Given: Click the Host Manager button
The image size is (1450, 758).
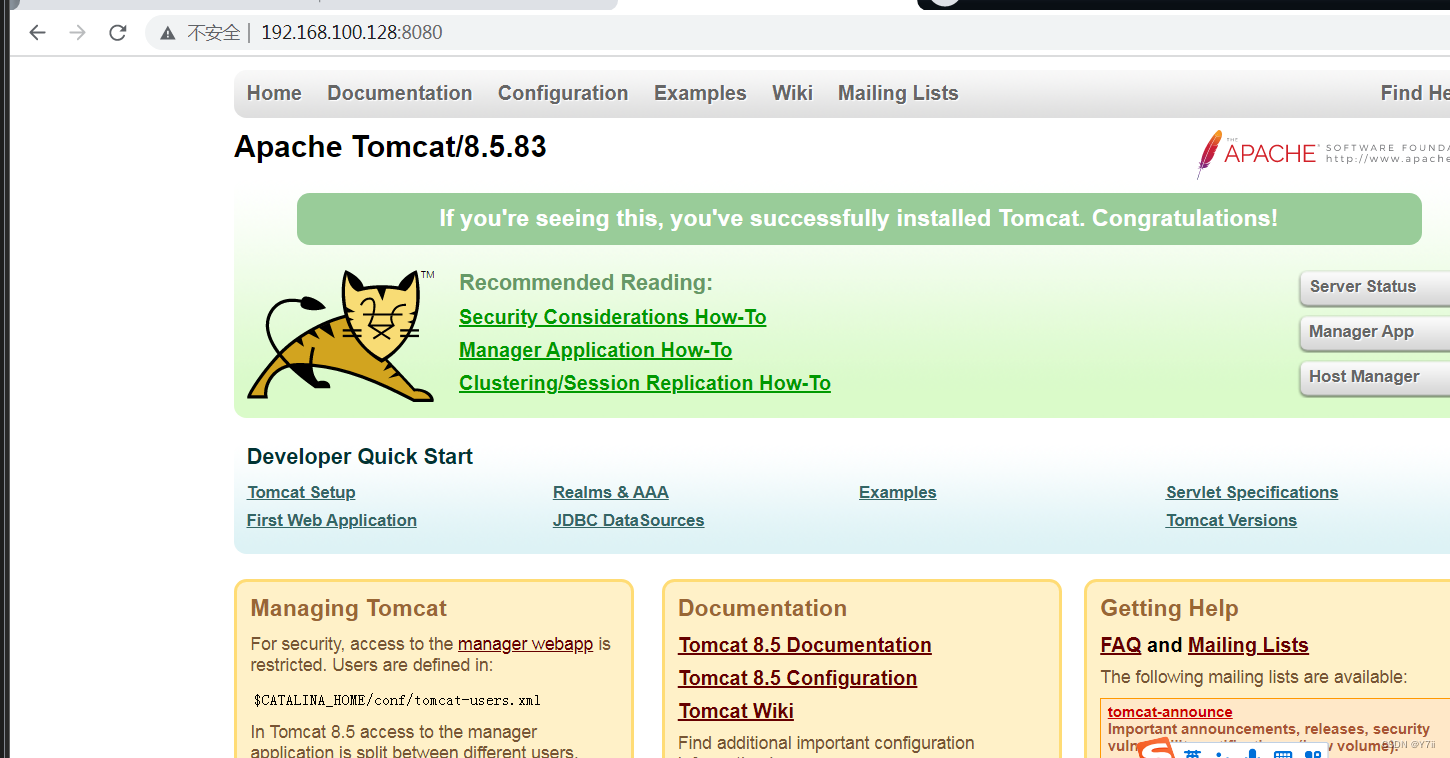Looking at the screenshot, I should (1375, 377).
